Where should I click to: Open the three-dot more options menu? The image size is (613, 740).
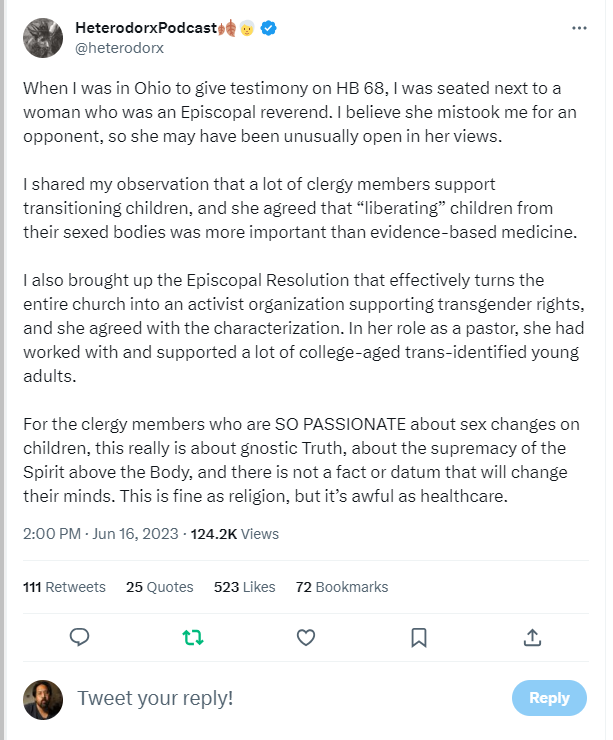click(x=579, y=28)
